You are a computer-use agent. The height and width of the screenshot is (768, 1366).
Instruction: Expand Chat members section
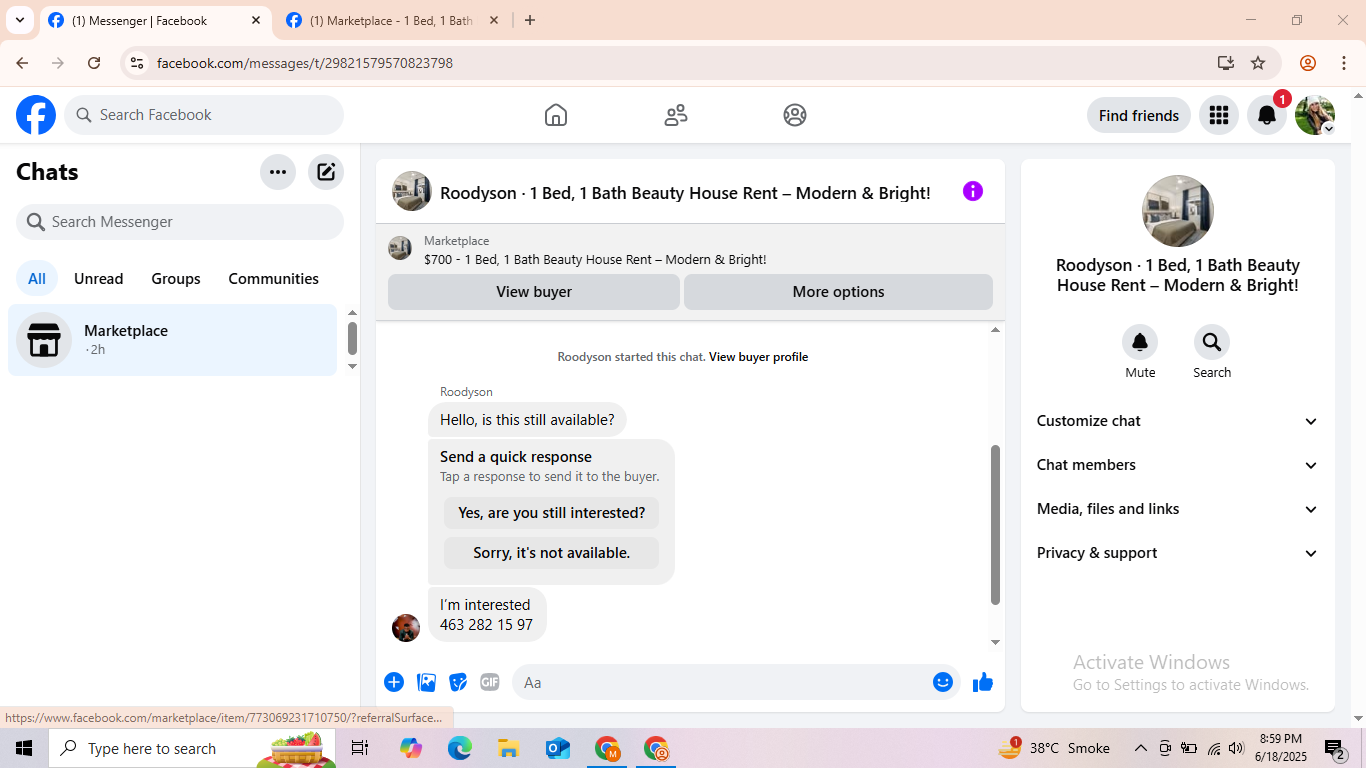click(x=1178, y=465)
